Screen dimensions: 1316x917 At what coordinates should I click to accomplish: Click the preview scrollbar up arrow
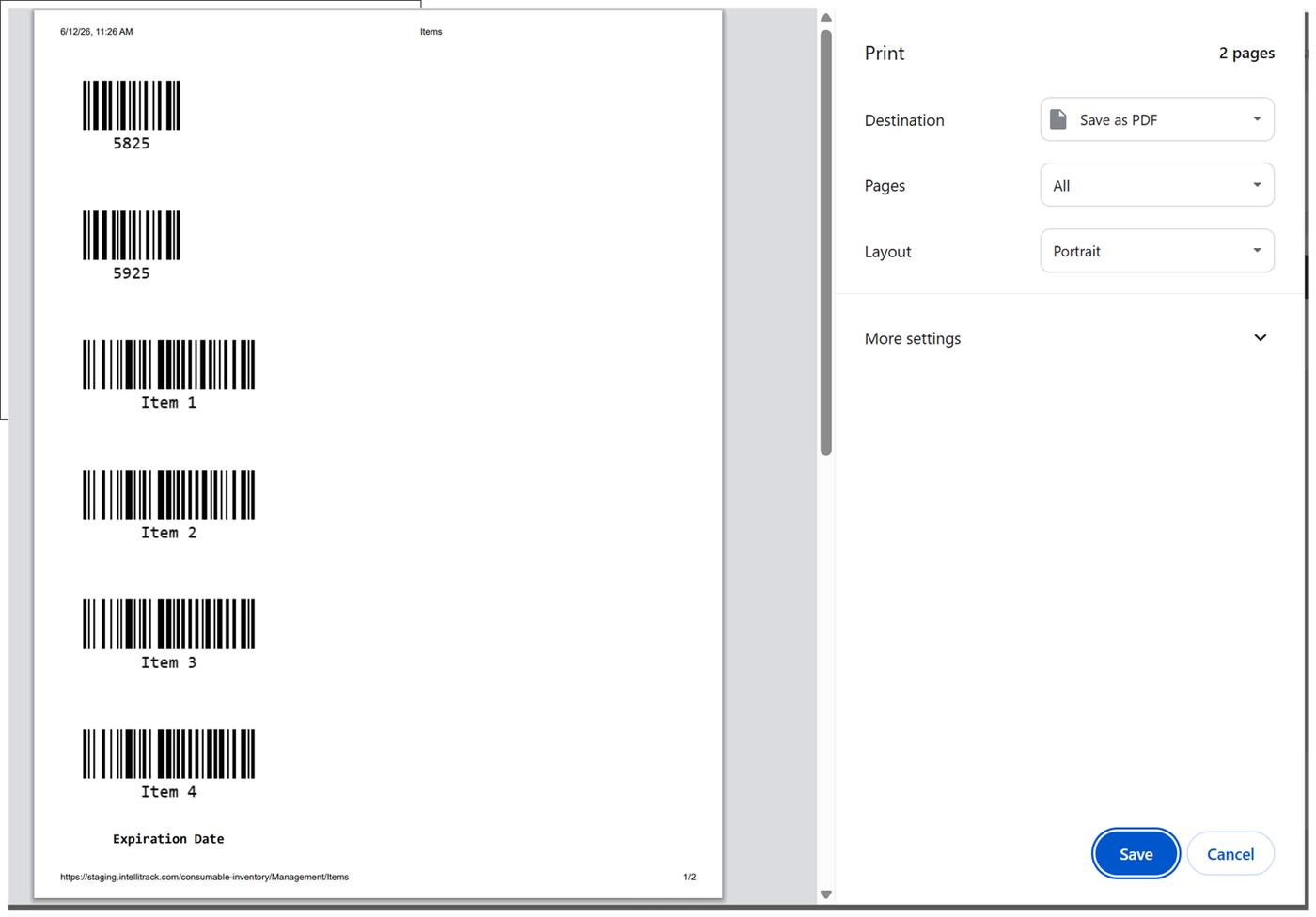(826, 18)
